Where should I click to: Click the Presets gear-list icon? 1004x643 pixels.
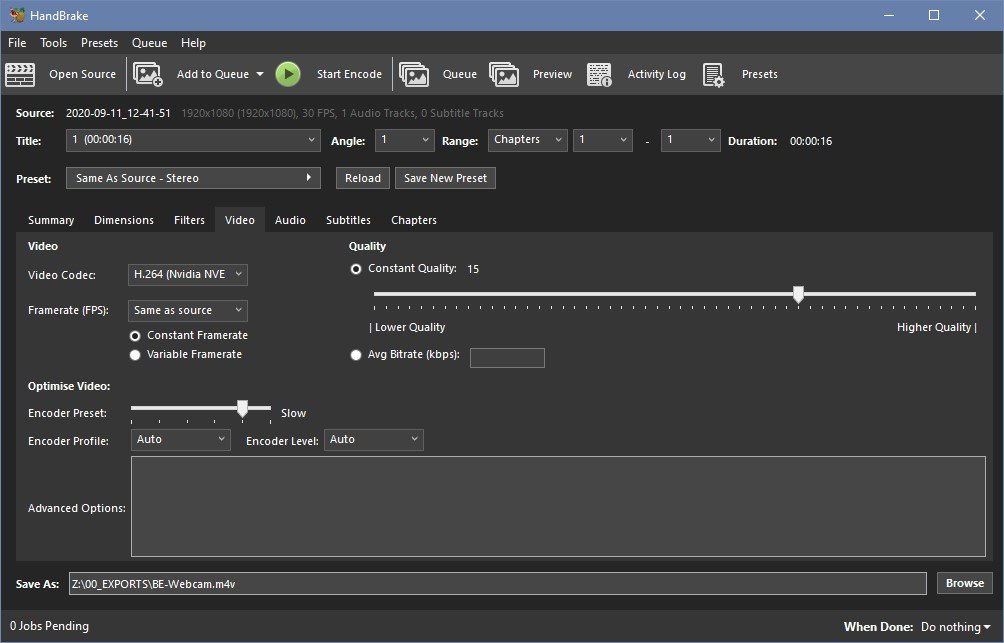click(713, 74)
